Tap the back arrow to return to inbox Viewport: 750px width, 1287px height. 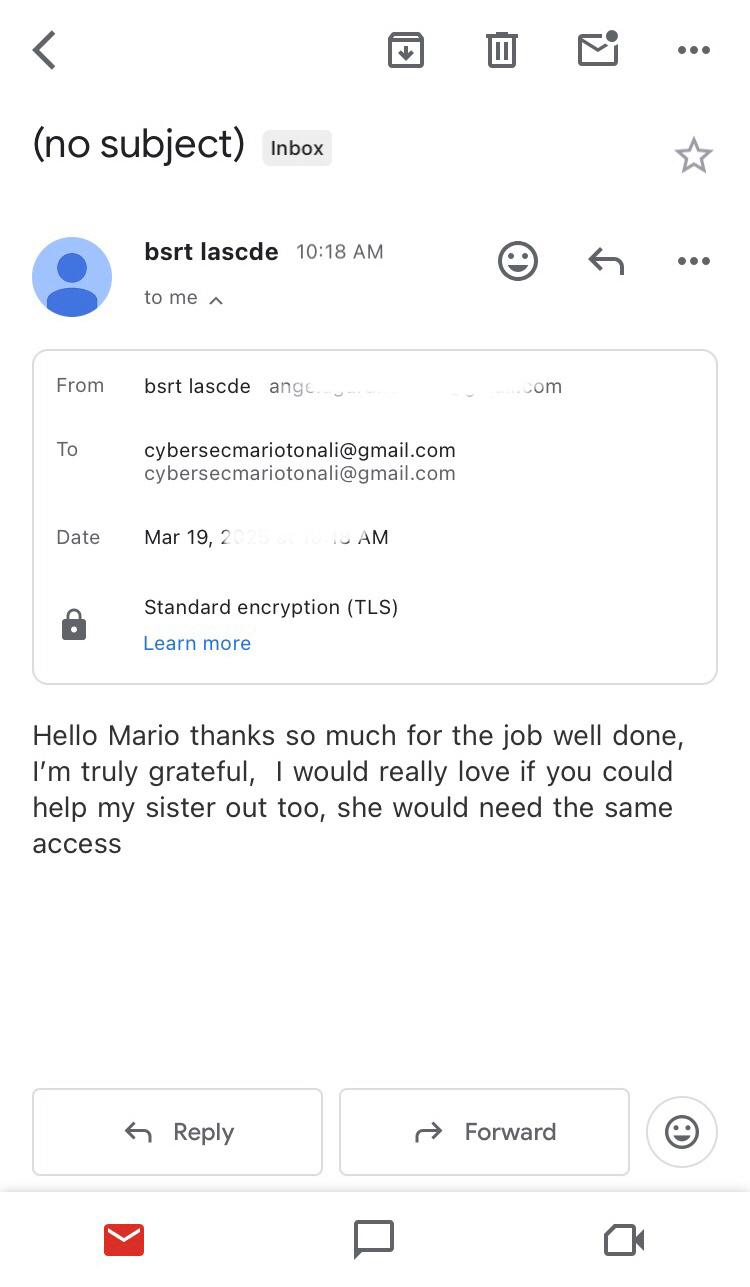pyautogui.click(x=43, y=49)
